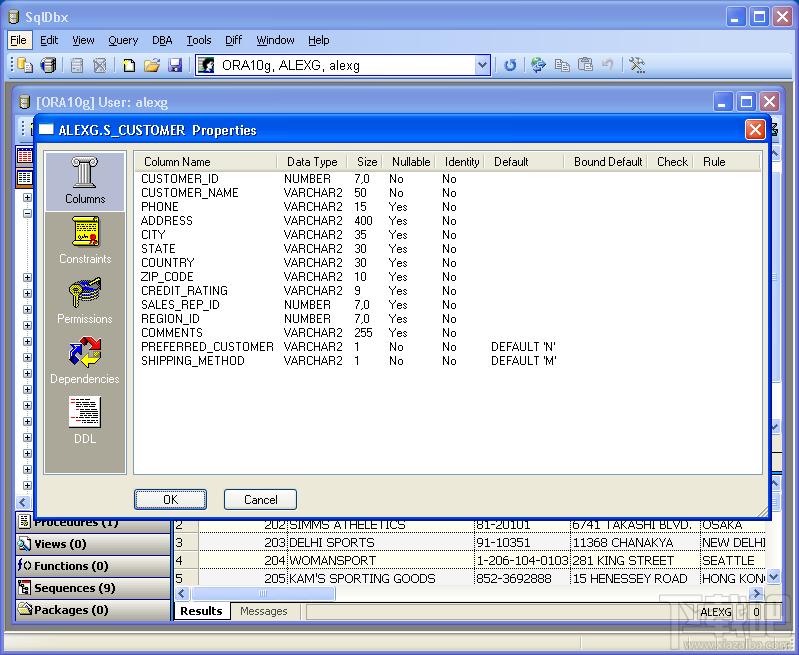Click the Nullable column header
Screen dimensions: 799x655
click(x=411, y=162)
